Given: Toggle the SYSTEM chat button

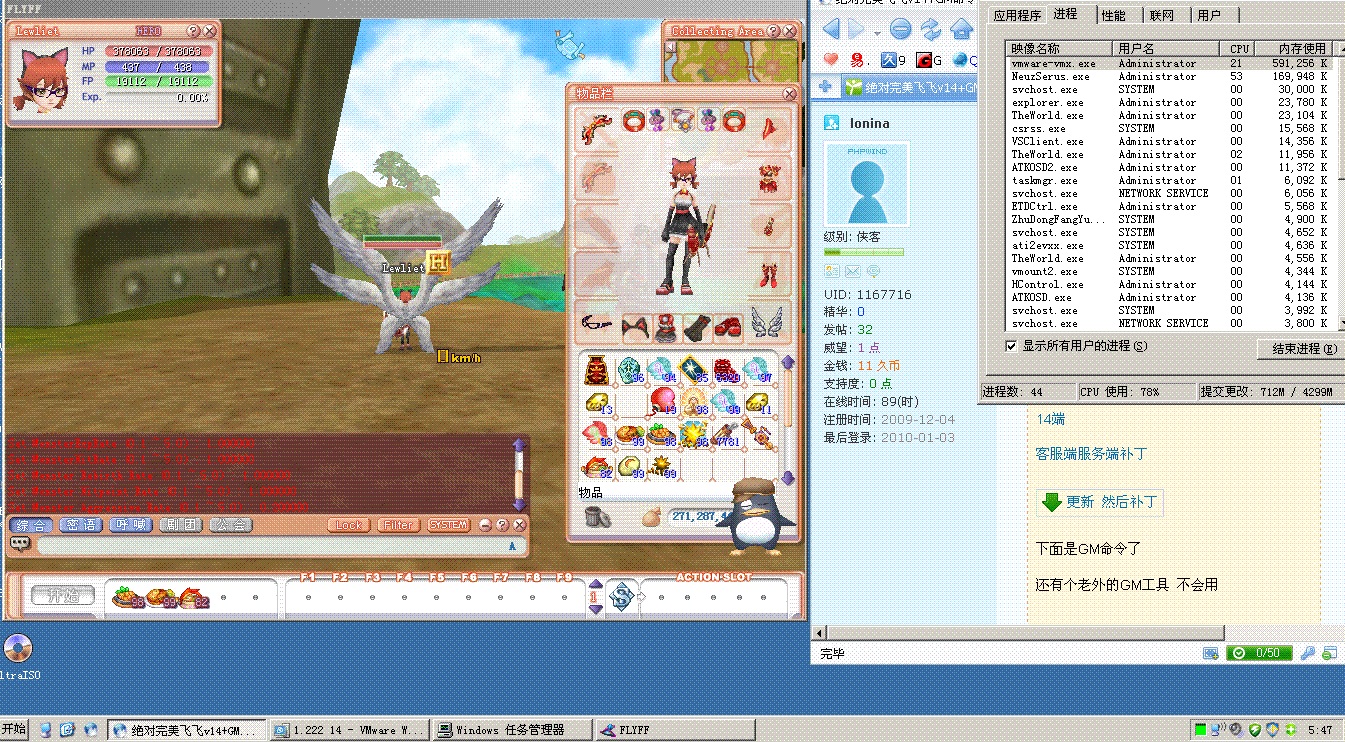Looking at the screenshot, I should click(x=448, y=525).
